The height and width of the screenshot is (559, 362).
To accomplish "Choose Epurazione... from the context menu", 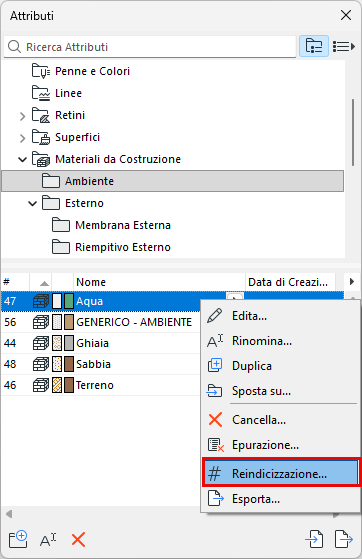I will 280,445.
